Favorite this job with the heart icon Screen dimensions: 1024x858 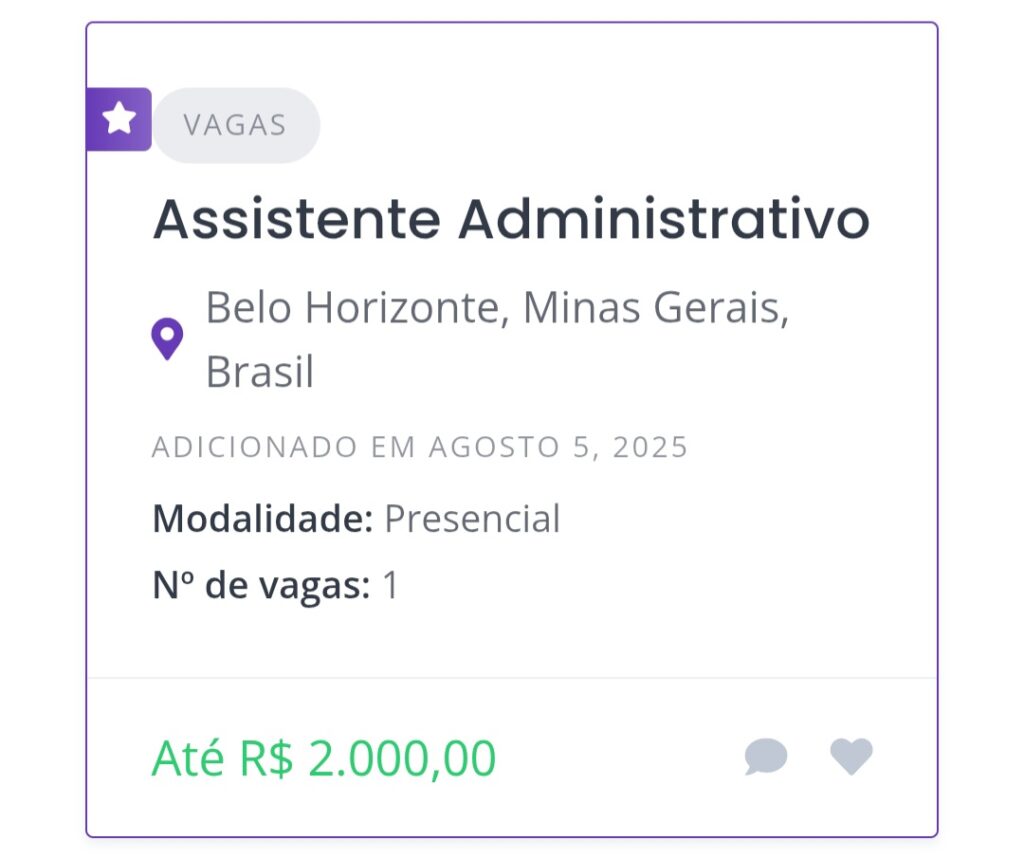pos(851,757)
